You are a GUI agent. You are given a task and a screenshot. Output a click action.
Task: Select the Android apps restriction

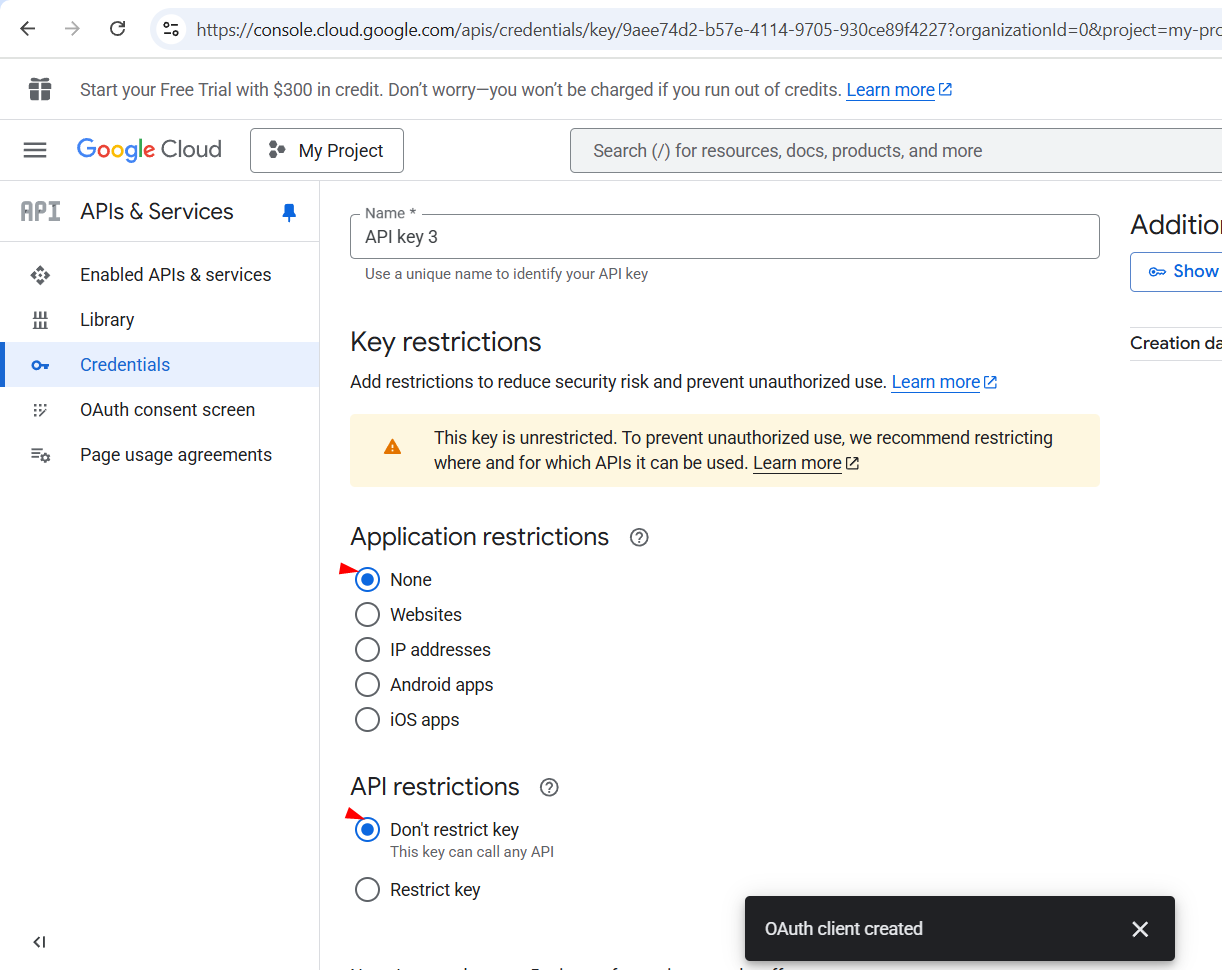click(368, 685)
